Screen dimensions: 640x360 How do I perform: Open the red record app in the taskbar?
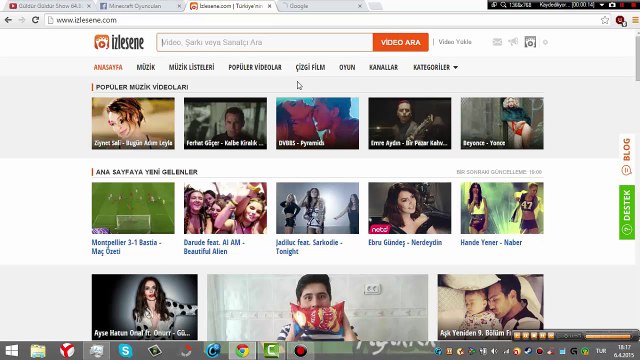(x=301, y=351)
